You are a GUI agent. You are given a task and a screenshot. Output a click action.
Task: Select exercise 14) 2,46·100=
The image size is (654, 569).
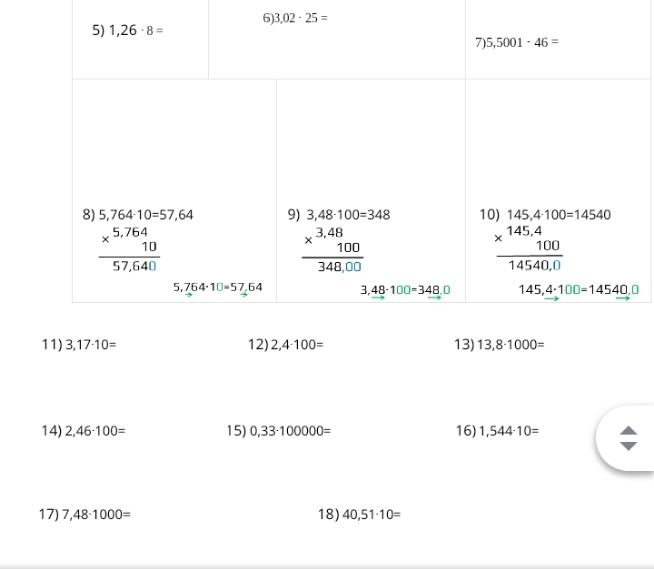click(83, 431)
